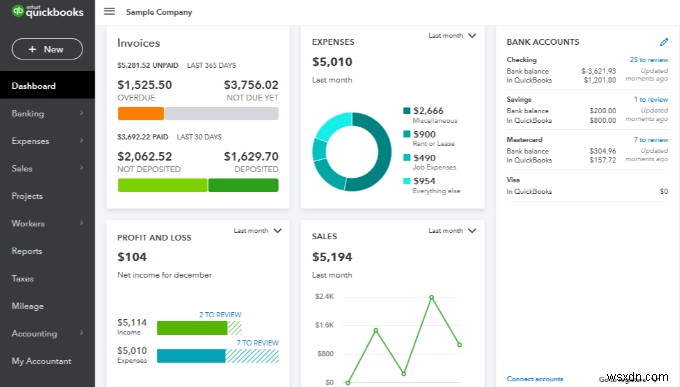Click the New button
Image resolution: width=680 pixels, height=387 pixels.
[47, 49]
